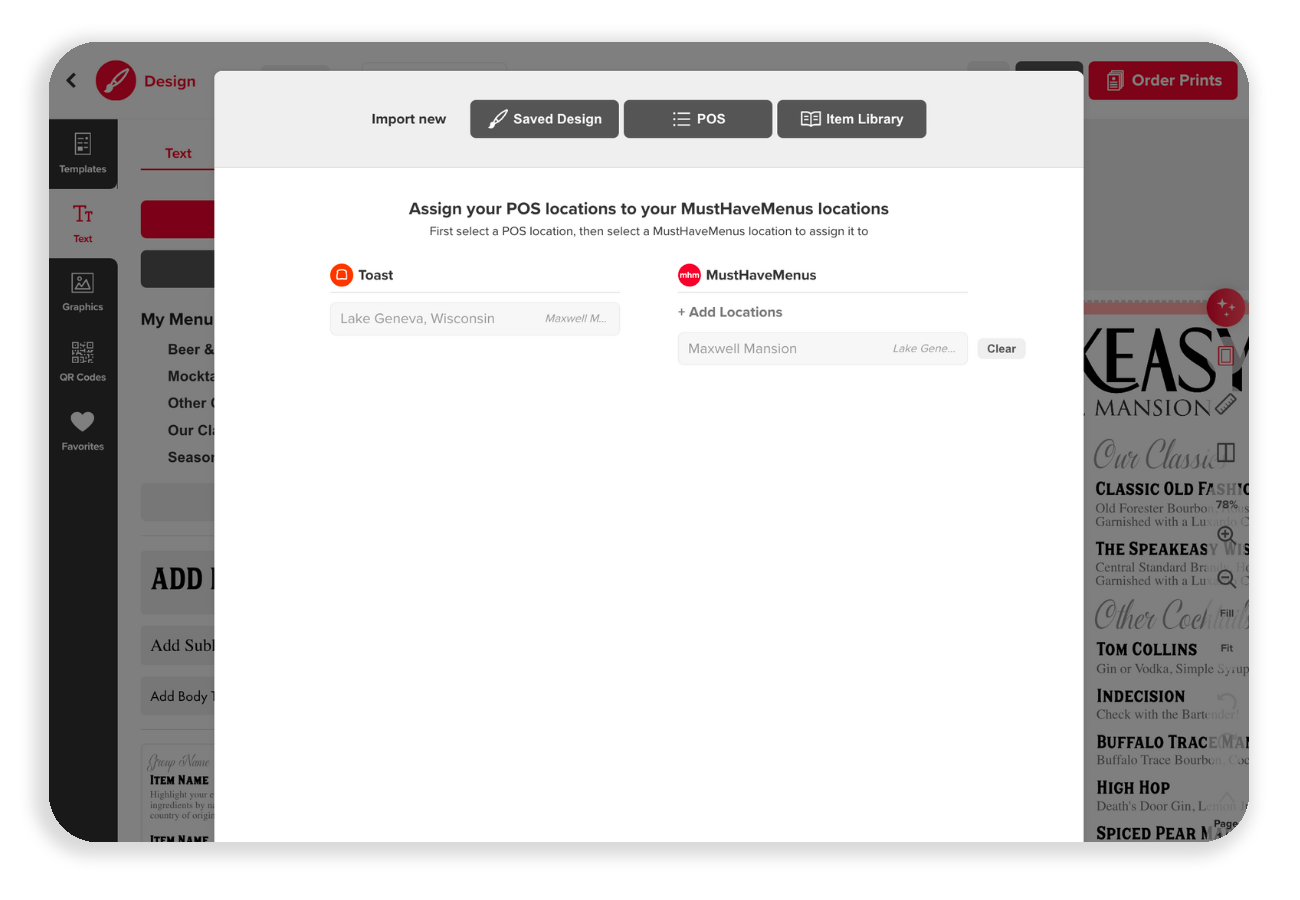The height and width of the screenshot is (900, 1300).
Task: Select the Seasonal menu section
Action: 191,457
